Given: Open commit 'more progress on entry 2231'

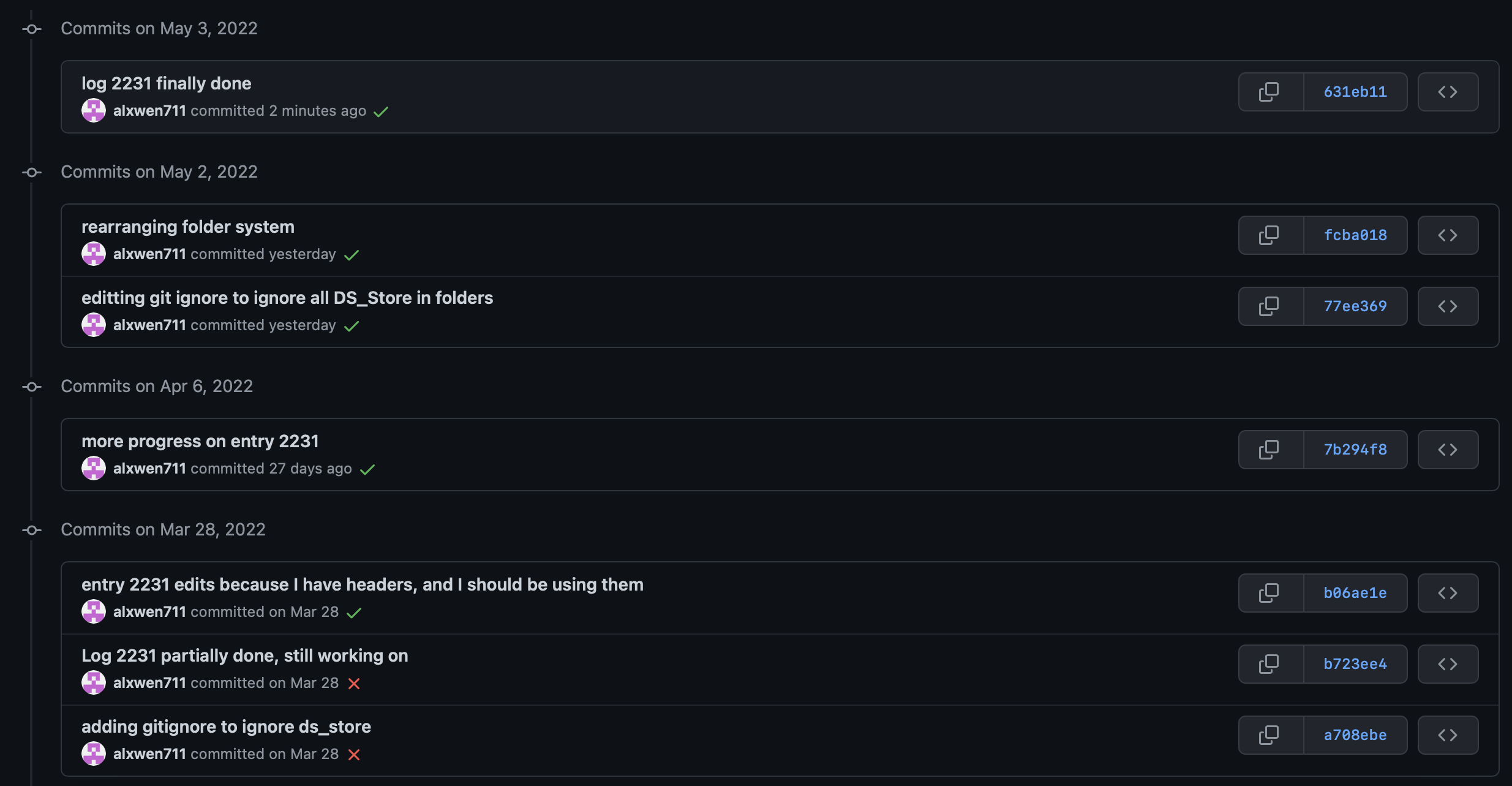Looking at the screenshot, I should pos(200,441).
